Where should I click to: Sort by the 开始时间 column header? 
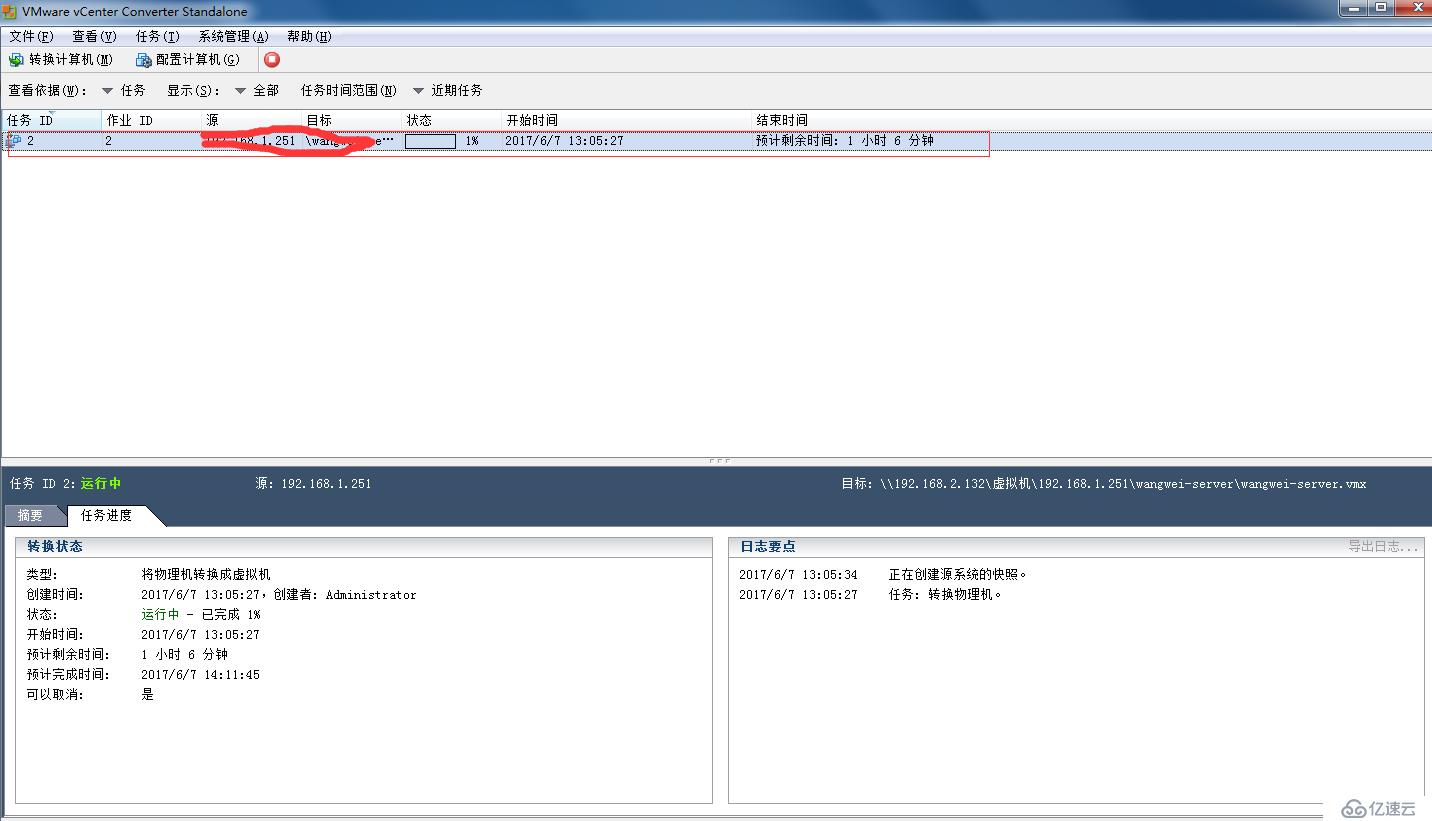click(x=627, y=120)
